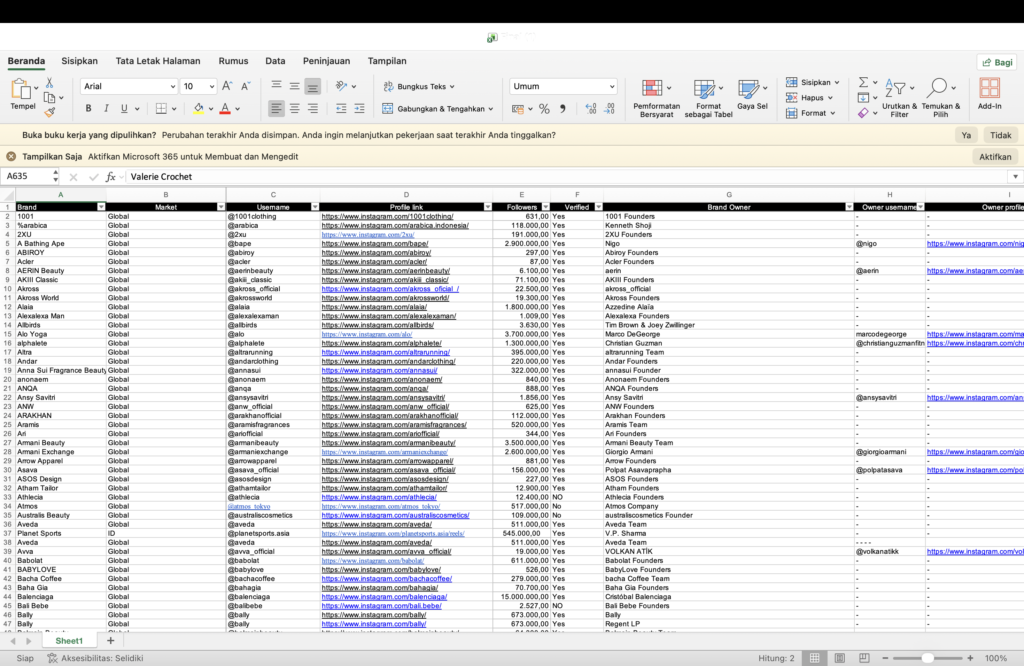Click the comma style icon
1024x666 pixels.
click(x=562, y=109)
